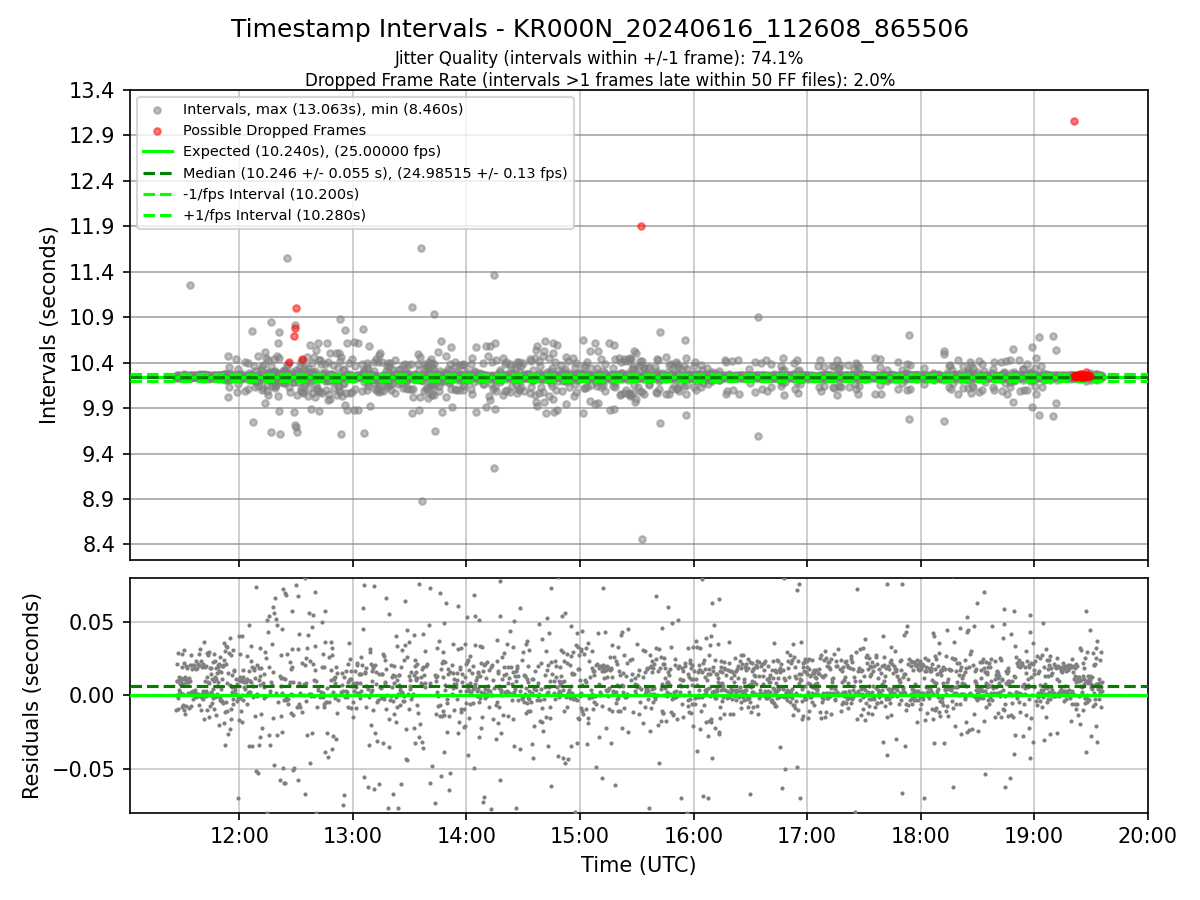The width and height of the screenshot is (1200, 900).
Task: Click the y-axis label "Intervals (seconds)"
Action: (48, 325)
